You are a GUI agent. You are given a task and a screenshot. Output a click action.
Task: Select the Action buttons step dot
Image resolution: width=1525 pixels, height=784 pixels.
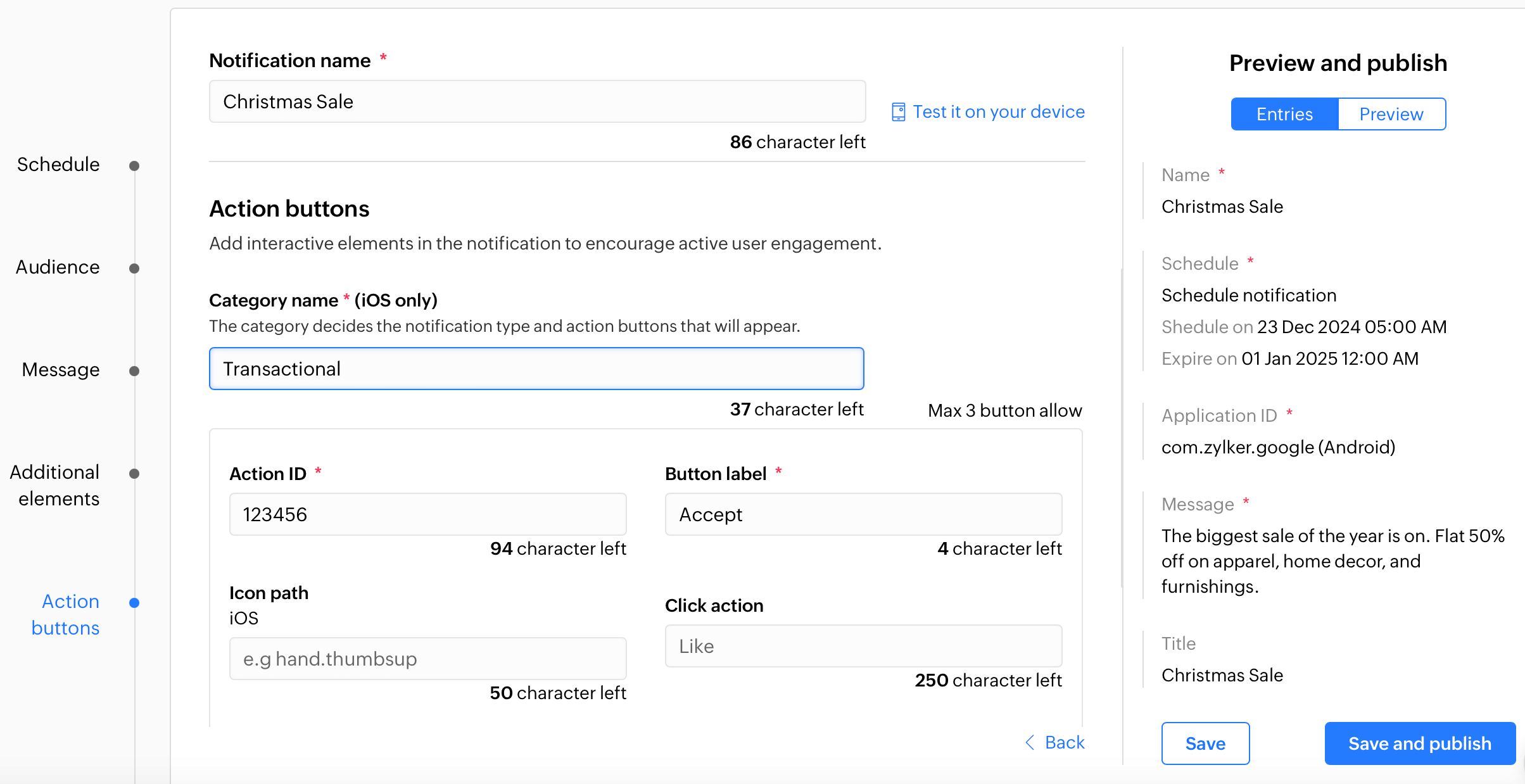tap(134, 603)
